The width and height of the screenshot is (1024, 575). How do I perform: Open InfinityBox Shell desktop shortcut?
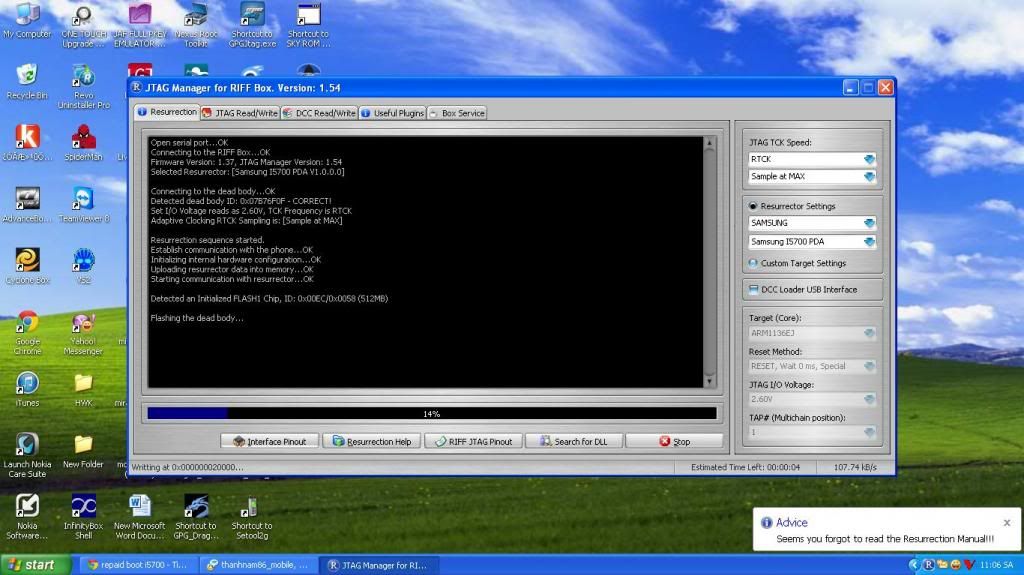coord(84,517)
